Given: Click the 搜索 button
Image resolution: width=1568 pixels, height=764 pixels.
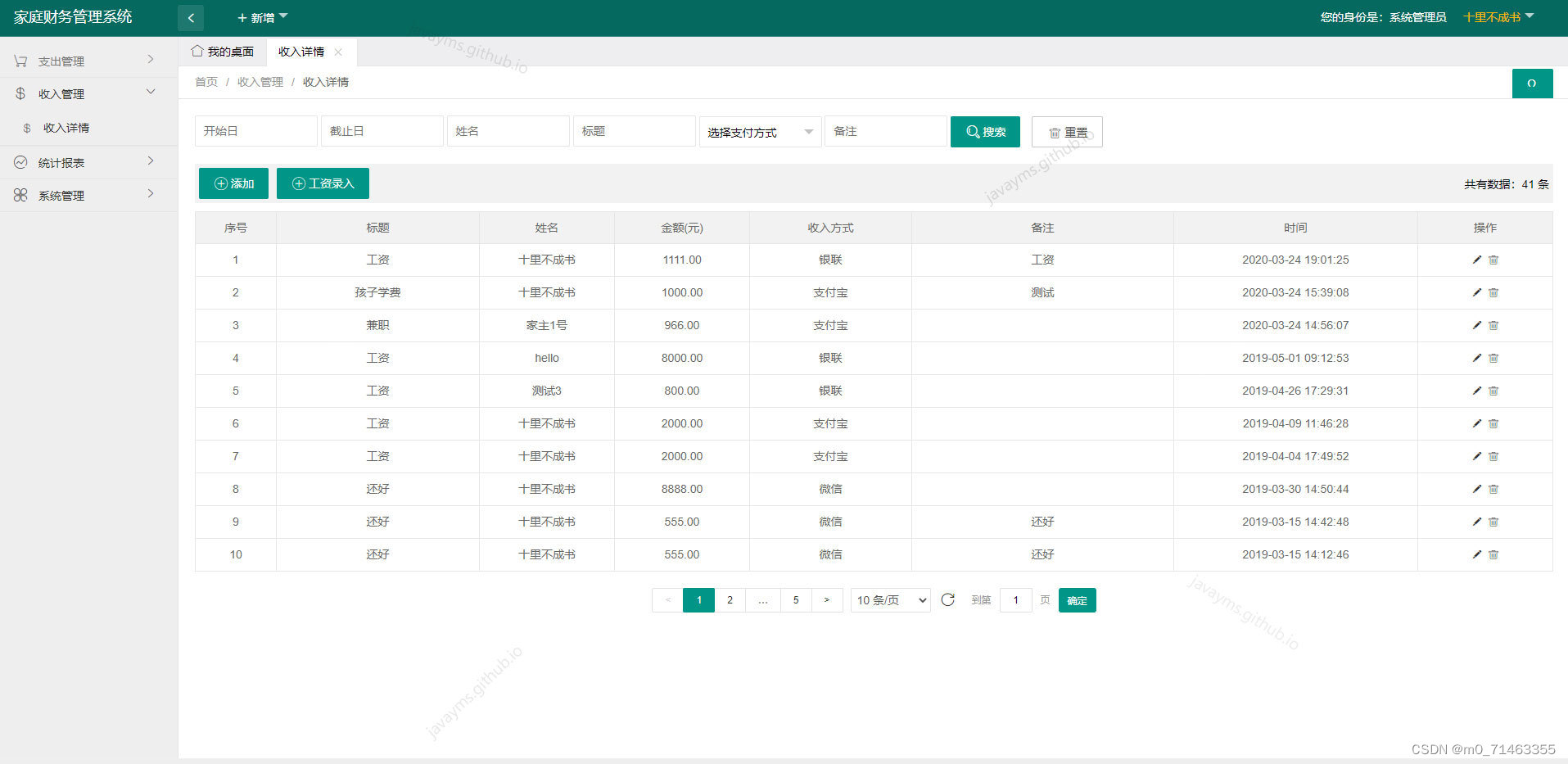Looking at the screenshot, I should pos(985,132).
